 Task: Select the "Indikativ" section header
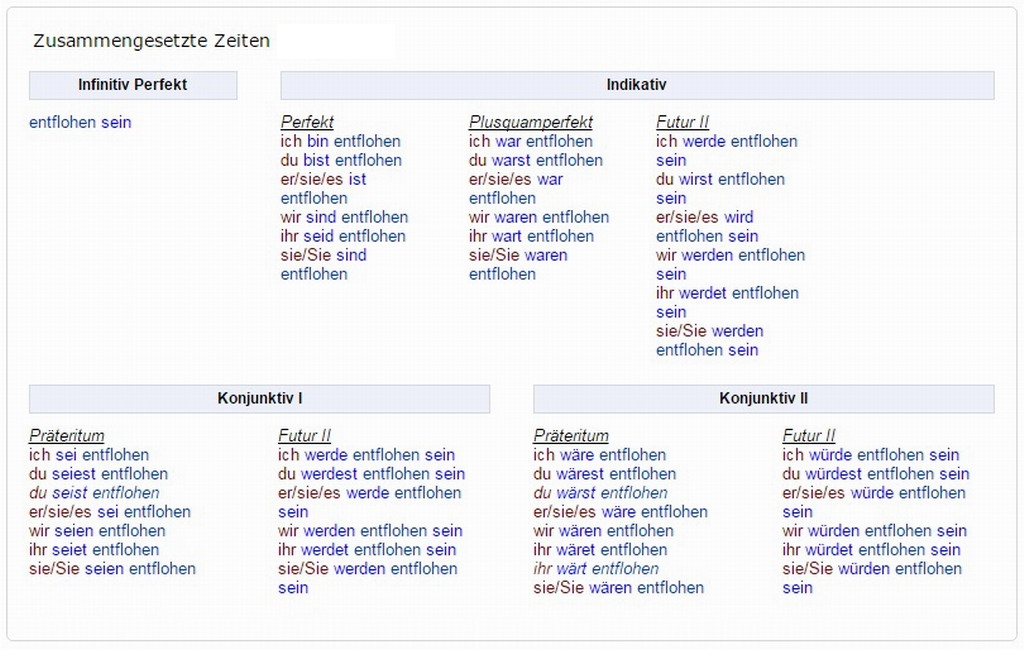[x=636, y=85]
